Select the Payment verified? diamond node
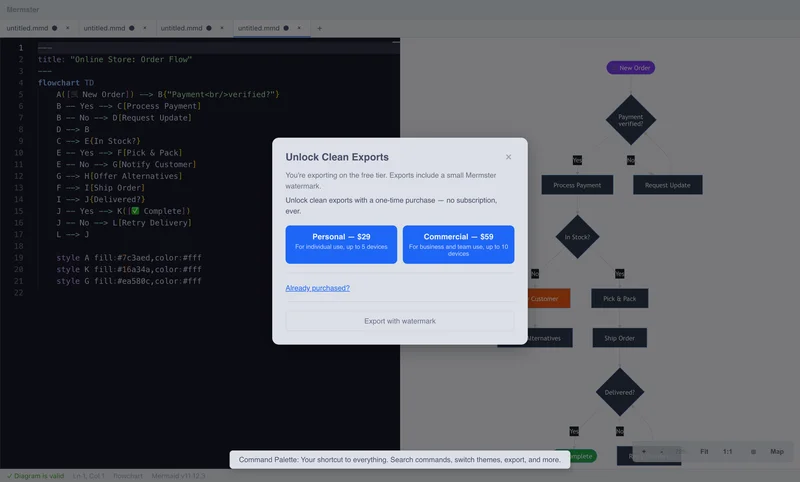This screenshot has height=482, width=800. tap(631, 120)
